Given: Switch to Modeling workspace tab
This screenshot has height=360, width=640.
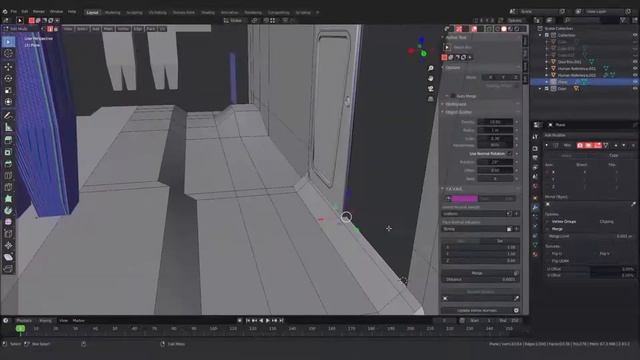Looking at the screenshot, I should 113,12.
